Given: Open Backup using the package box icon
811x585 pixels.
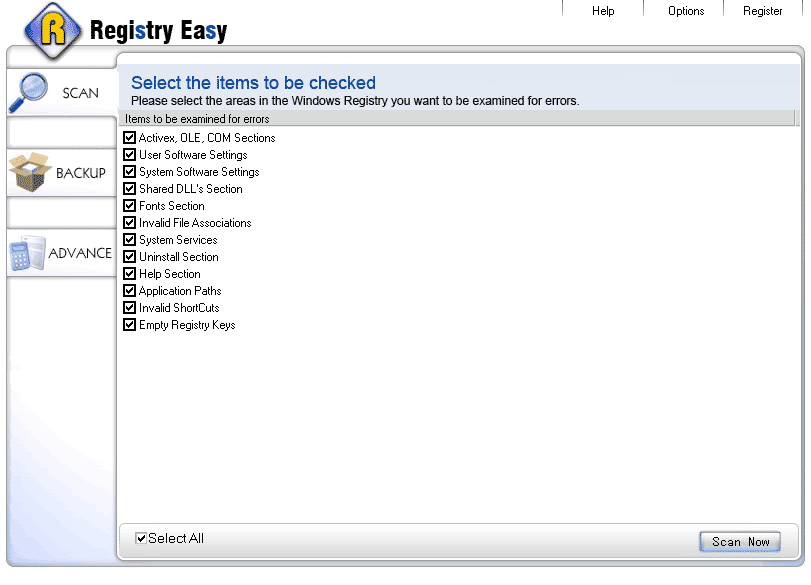Looking at the screenshot, I should pyautogui.click(x=29, y=172).
